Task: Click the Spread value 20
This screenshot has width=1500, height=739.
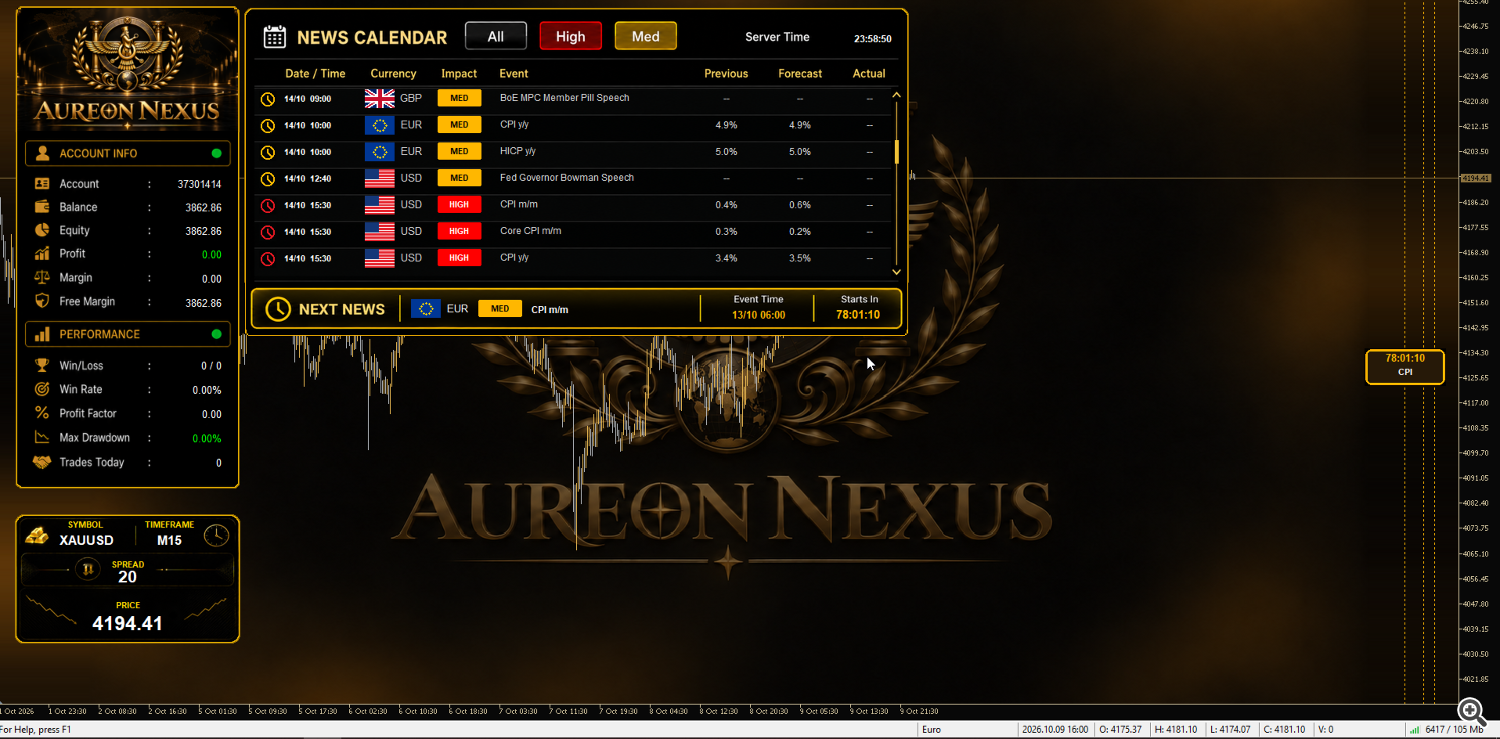Action: pyautogui.click(x=127, y=577)
